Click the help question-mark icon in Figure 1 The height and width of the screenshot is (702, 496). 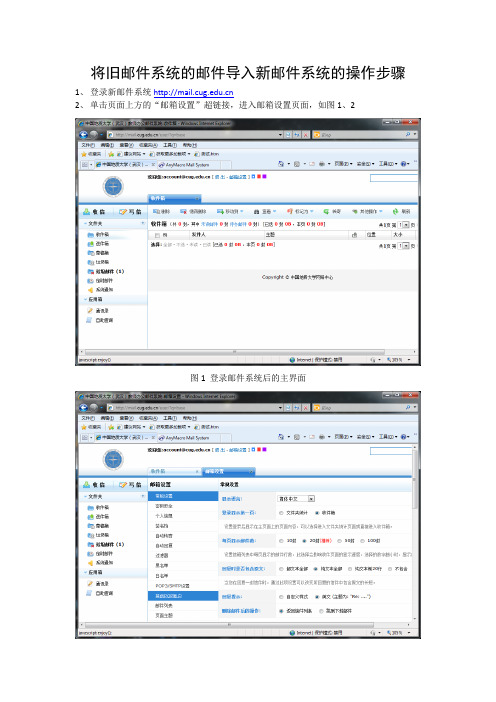click(403, 164)
